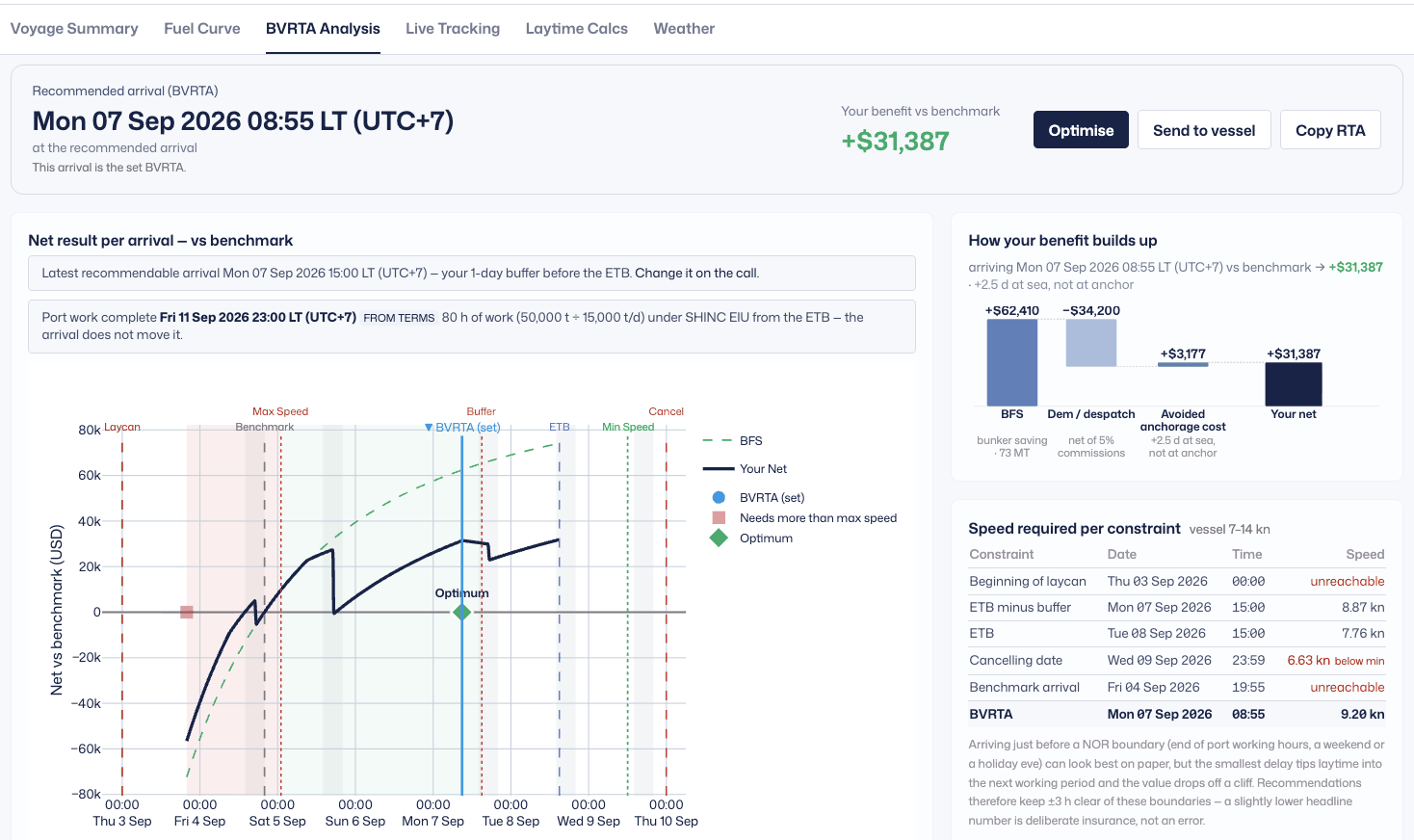Toggle the Your Net legend entry

point(746,469)
